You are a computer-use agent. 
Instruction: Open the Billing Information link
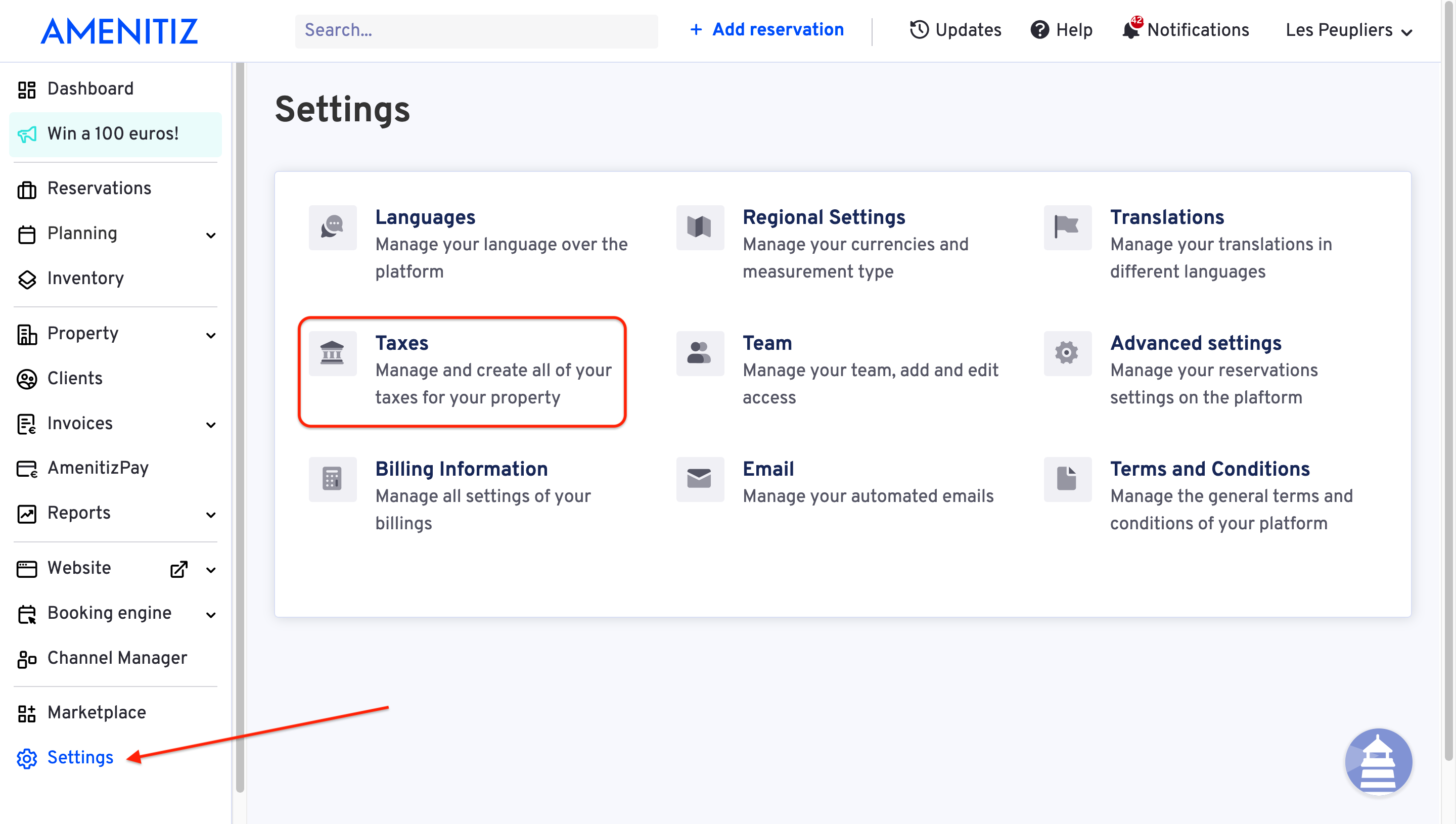pyautogui.click(x=461, y=469)
